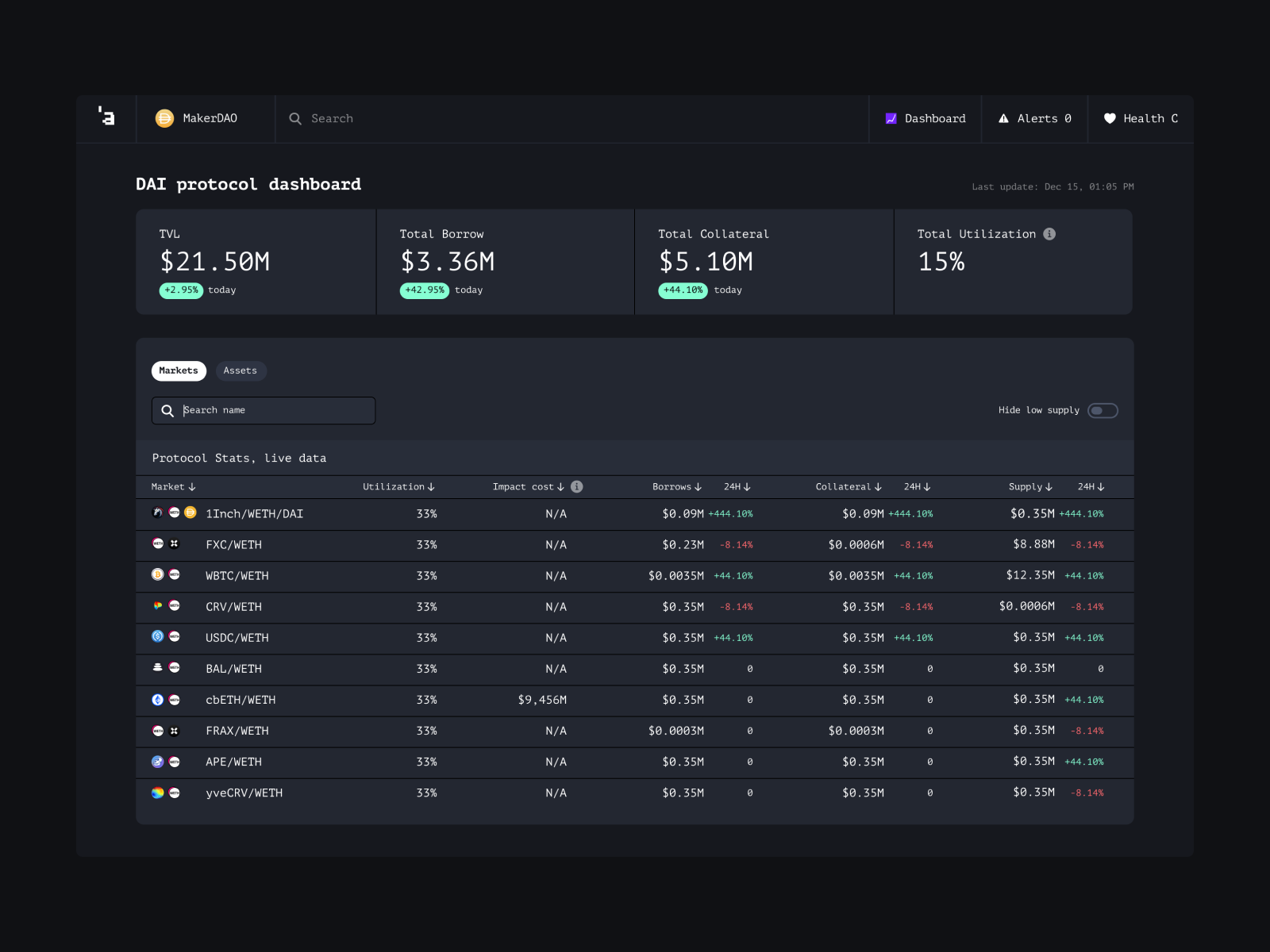Open the Impact cost info icon

pyautogui.click(x=577, y=486)
